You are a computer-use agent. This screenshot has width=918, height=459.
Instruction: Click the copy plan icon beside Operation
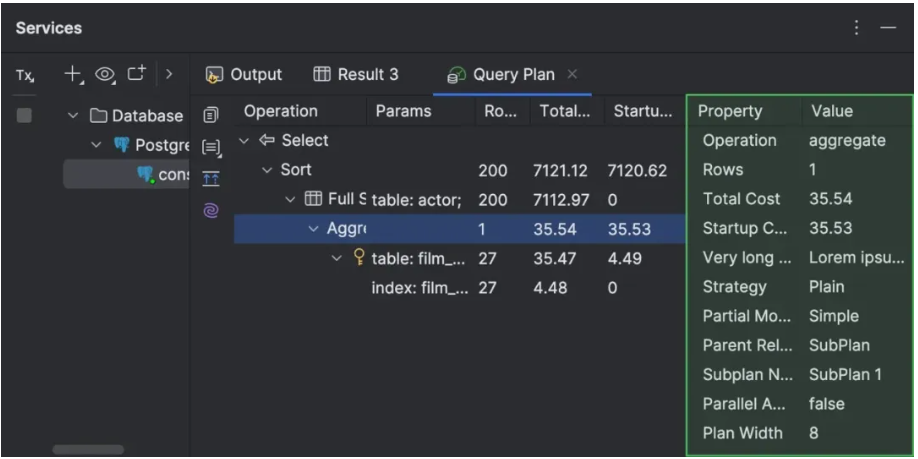click(212, 114)
